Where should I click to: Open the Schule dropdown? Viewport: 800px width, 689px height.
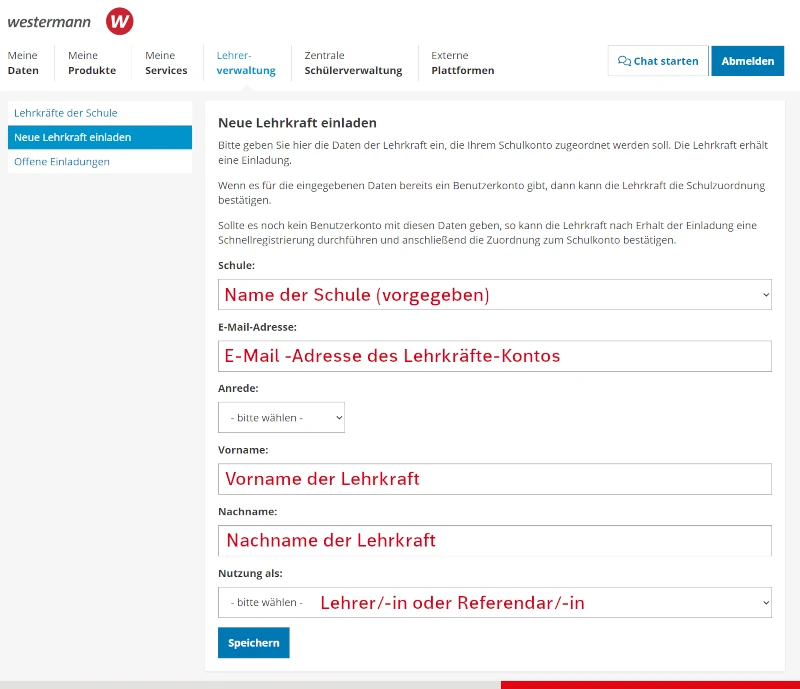[494, 295]
